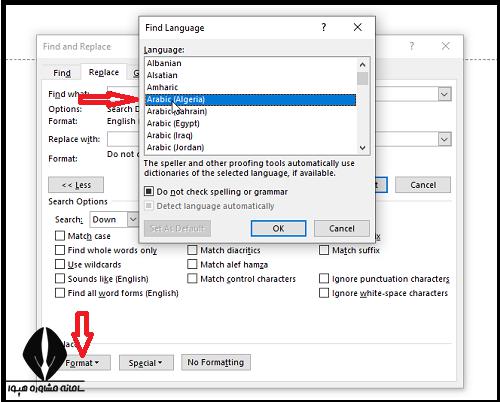Enable Match diacritics checkbox
Image resolution: width=500 pixels, height=402 pixels.
pyautogui.click(x=192, y=250)
